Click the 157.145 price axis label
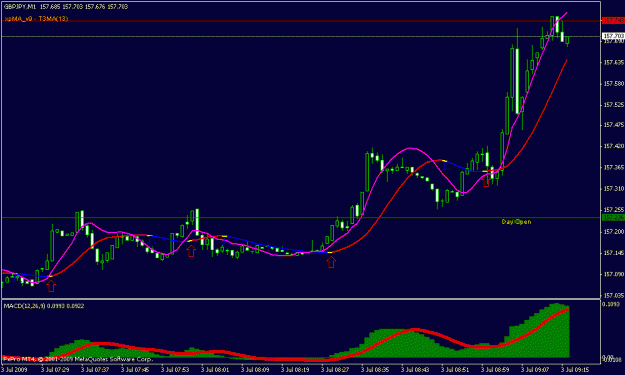 coord(614,253)
